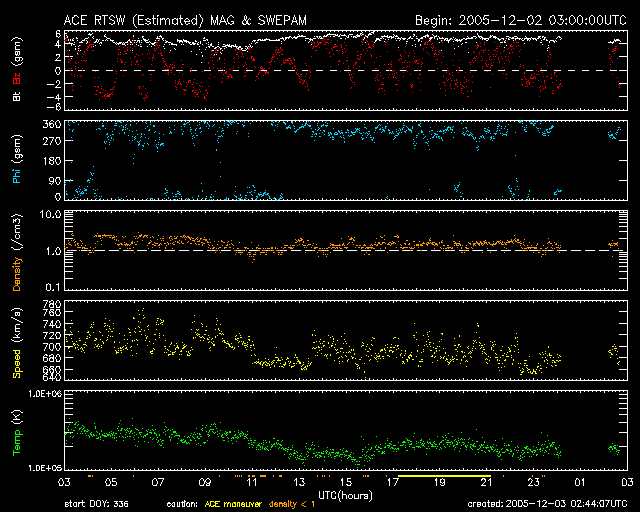Click the yellow 'ACE maneuver' legend text
Viewport: 640px width, 512px height.
pos(233,504)
